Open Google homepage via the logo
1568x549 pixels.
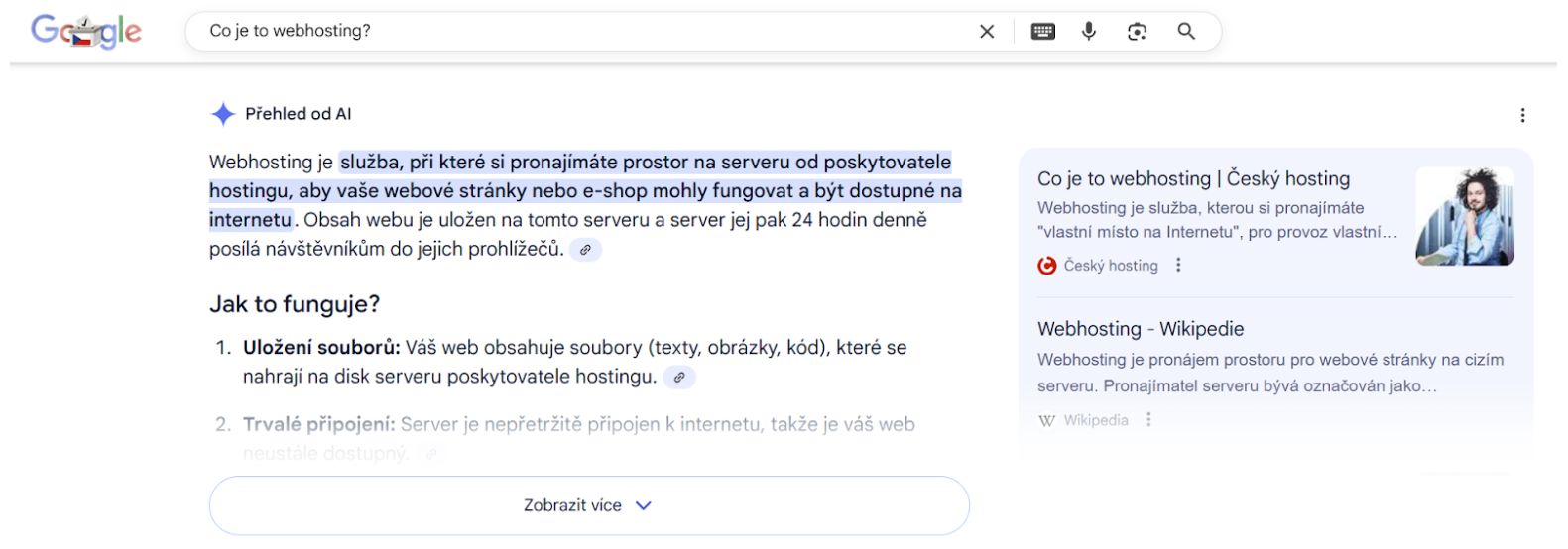pyautogui.click(x=85, y=32)
